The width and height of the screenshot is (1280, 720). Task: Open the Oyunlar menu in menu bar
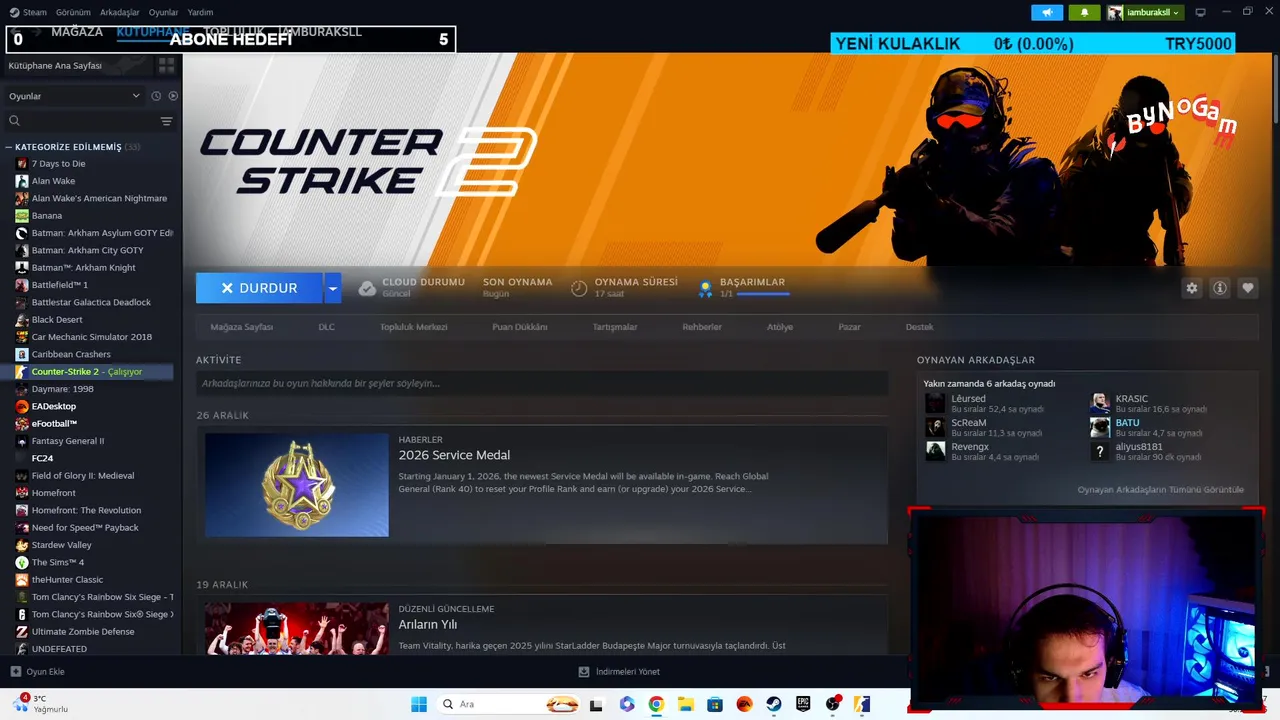[x=163, y=12]
